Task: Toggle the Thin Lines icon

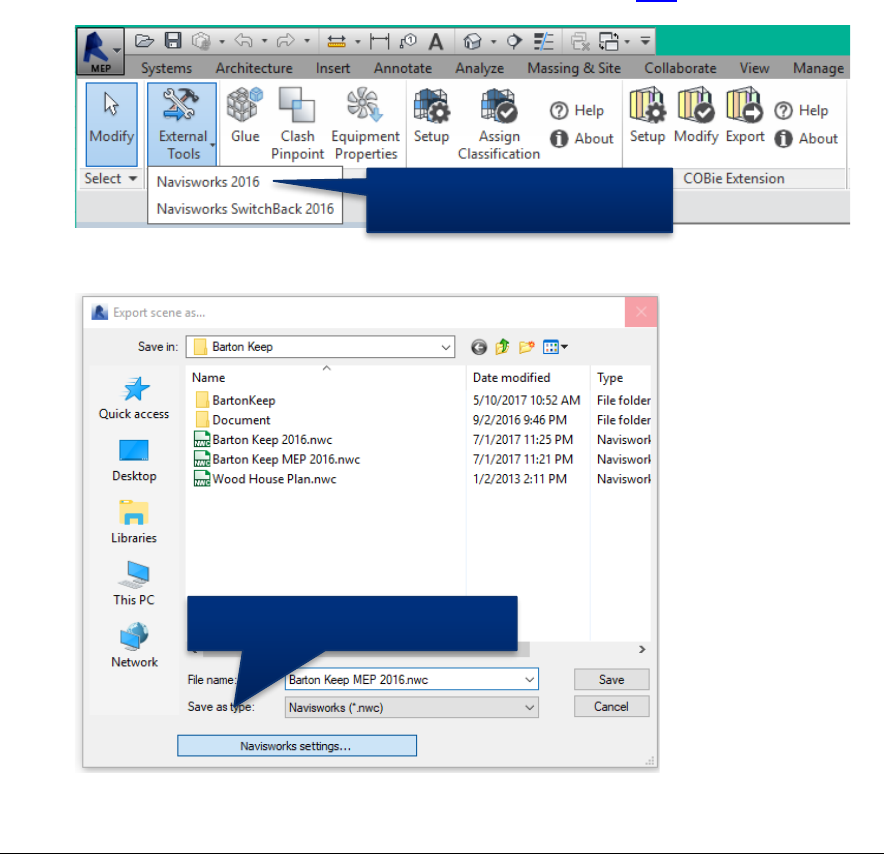Action: pyautogui.click(x=544, y=41)
